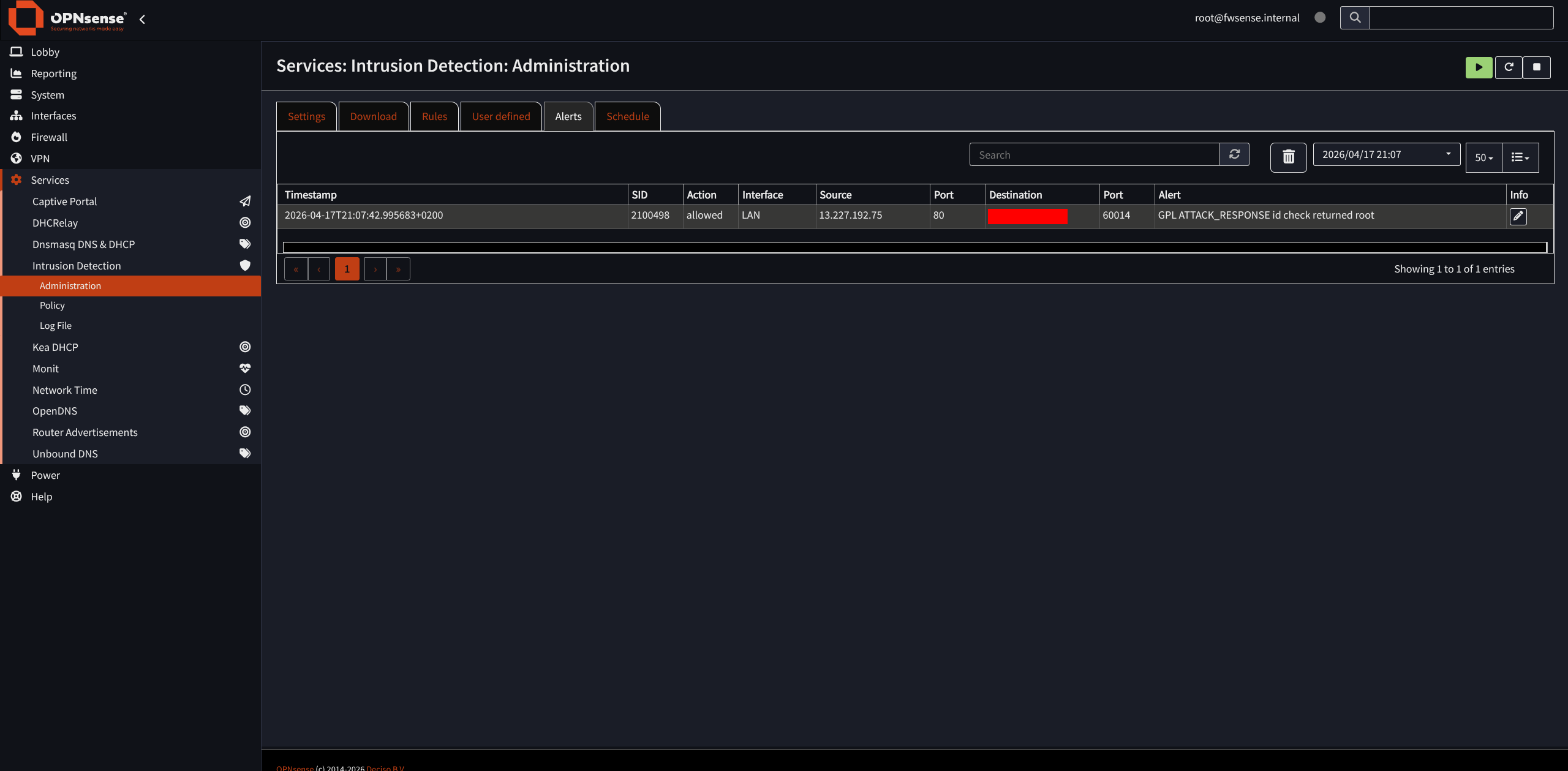The image size is (1568, 771).
Task: Click the Lobby laptop icon
Action: (17, 52)
